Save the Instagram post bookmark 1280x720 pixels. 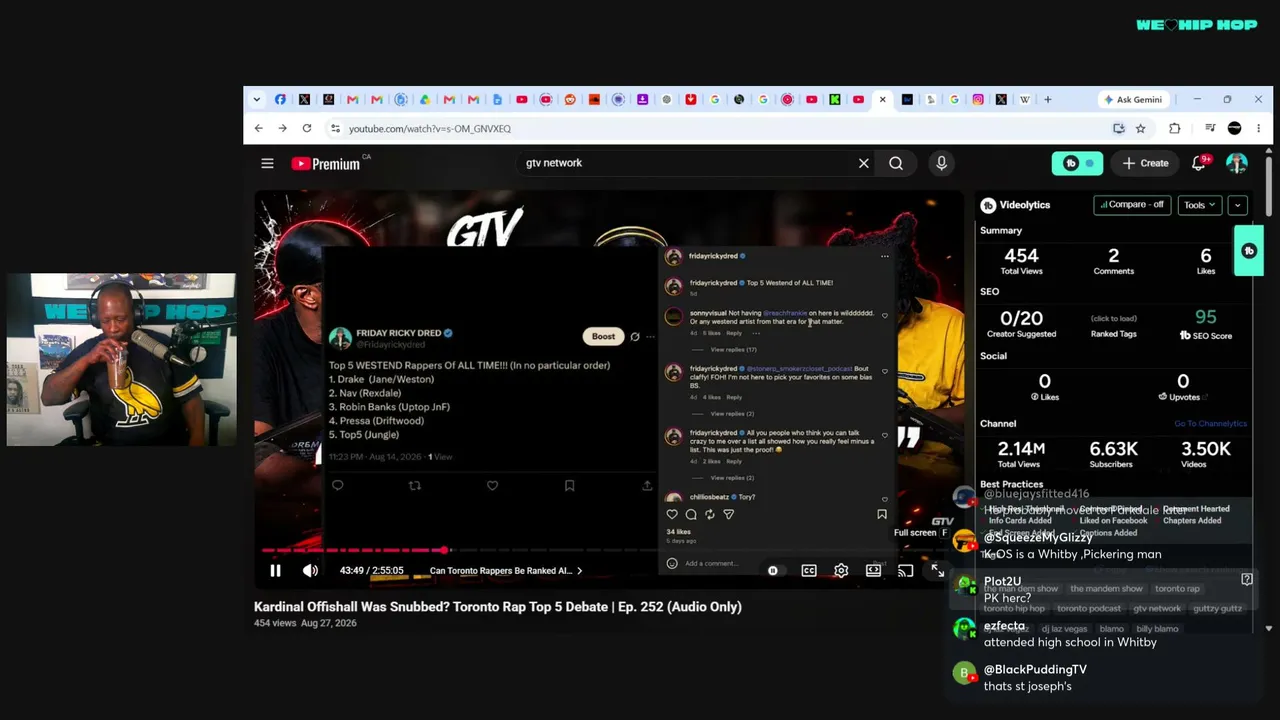882,514
